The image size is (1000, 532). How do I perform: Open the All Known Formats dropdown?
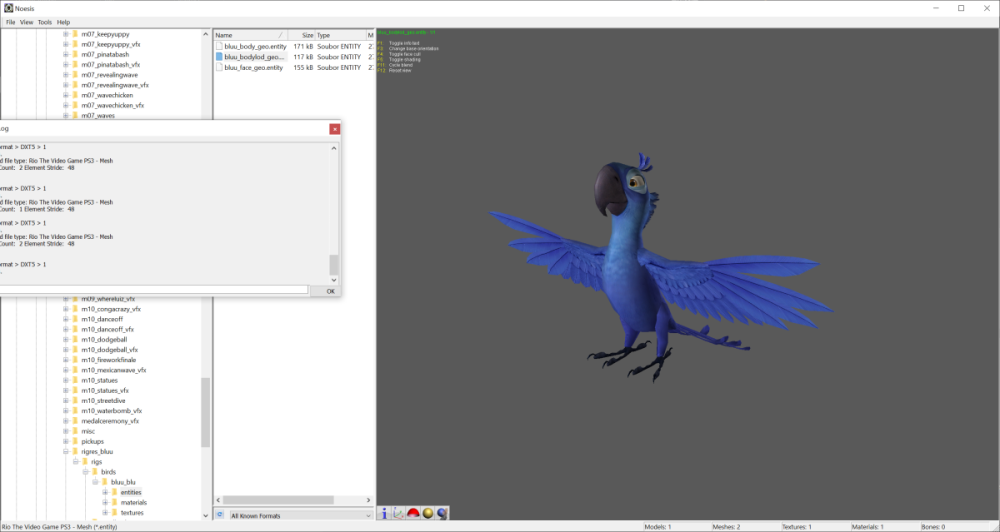(300, 515)
